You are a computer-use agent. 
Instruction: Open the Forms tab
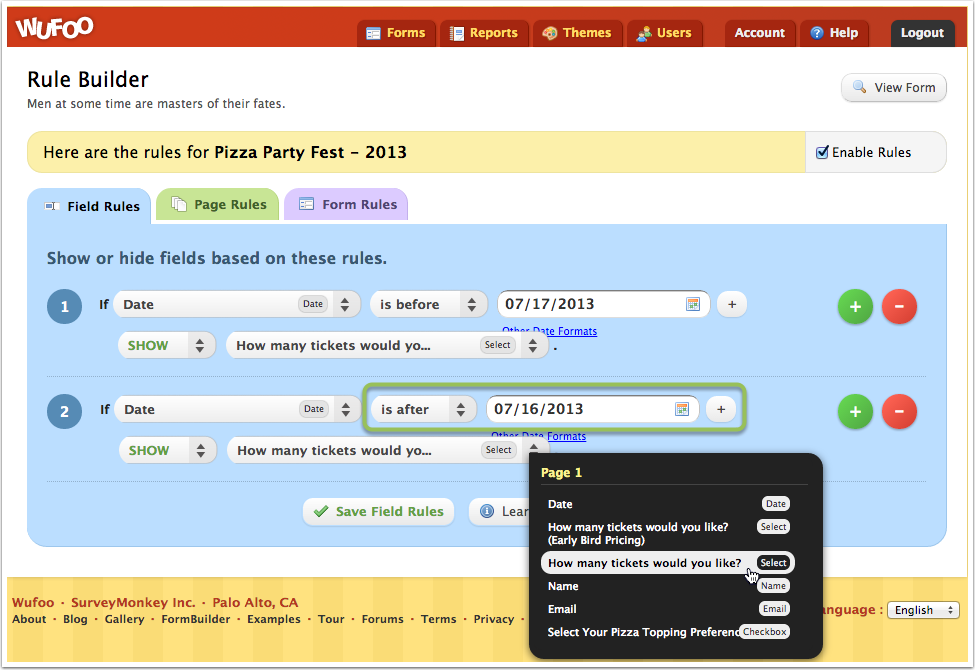395,33
